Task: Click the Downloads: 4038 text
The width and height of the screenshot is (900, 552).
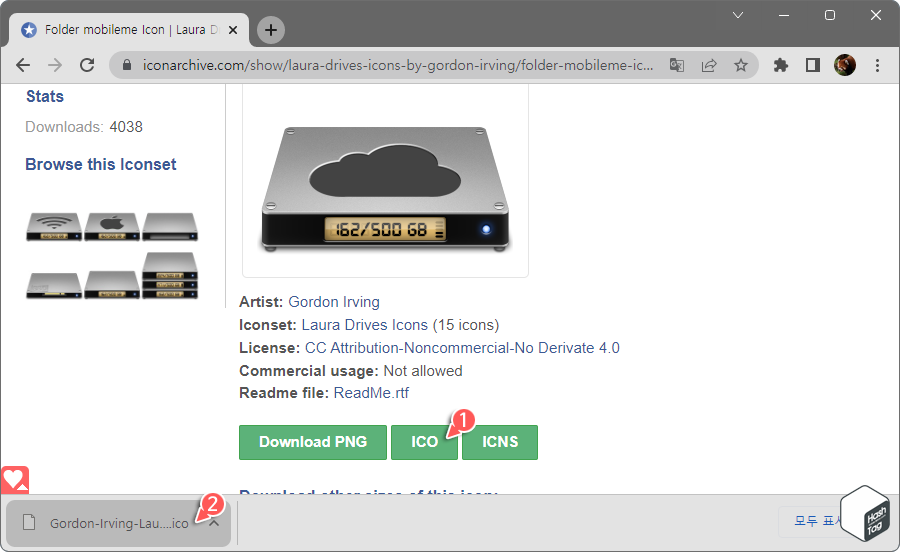Action: pyautogui.click(x=84, y=127)
